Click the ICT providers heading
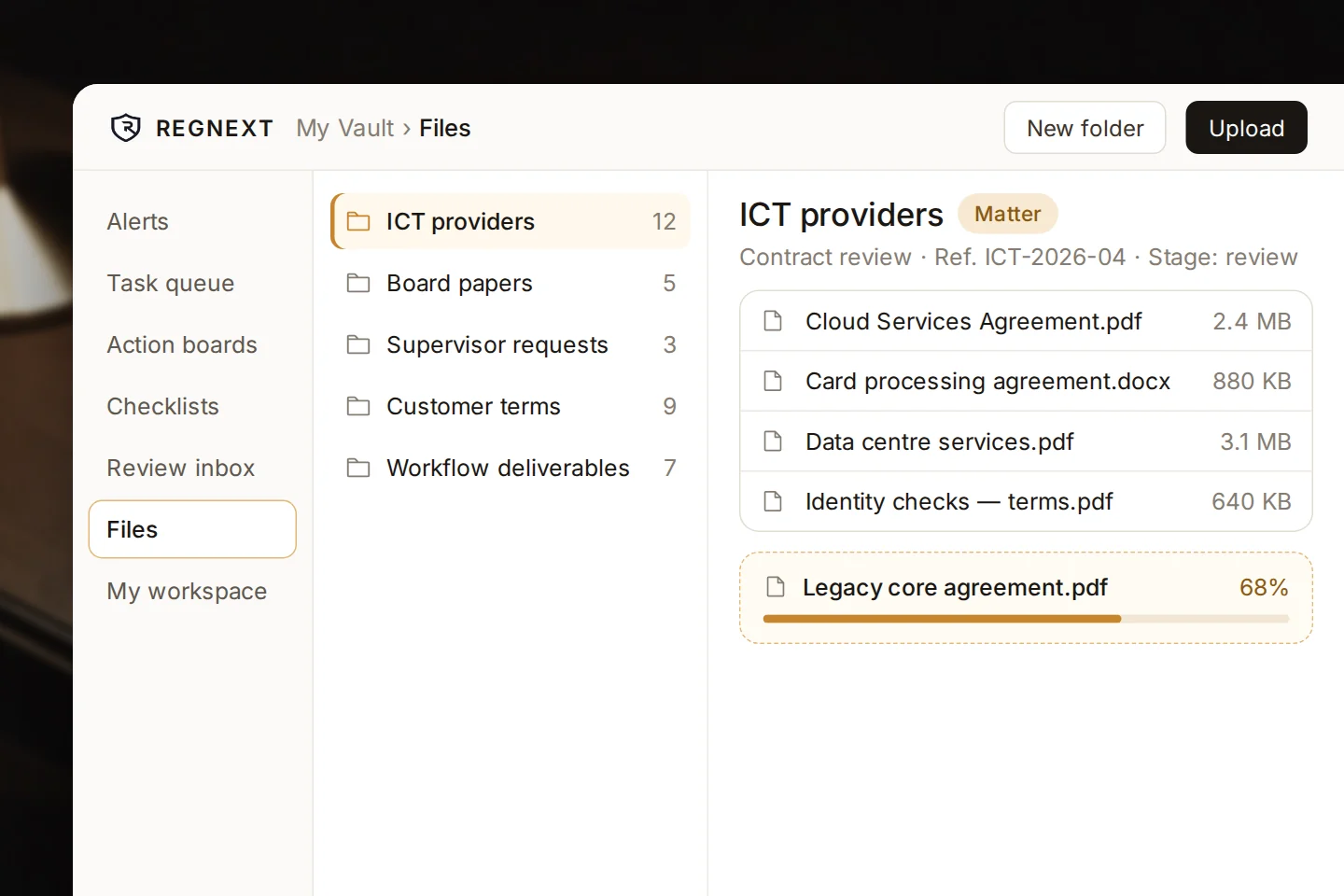 [841, 215]
